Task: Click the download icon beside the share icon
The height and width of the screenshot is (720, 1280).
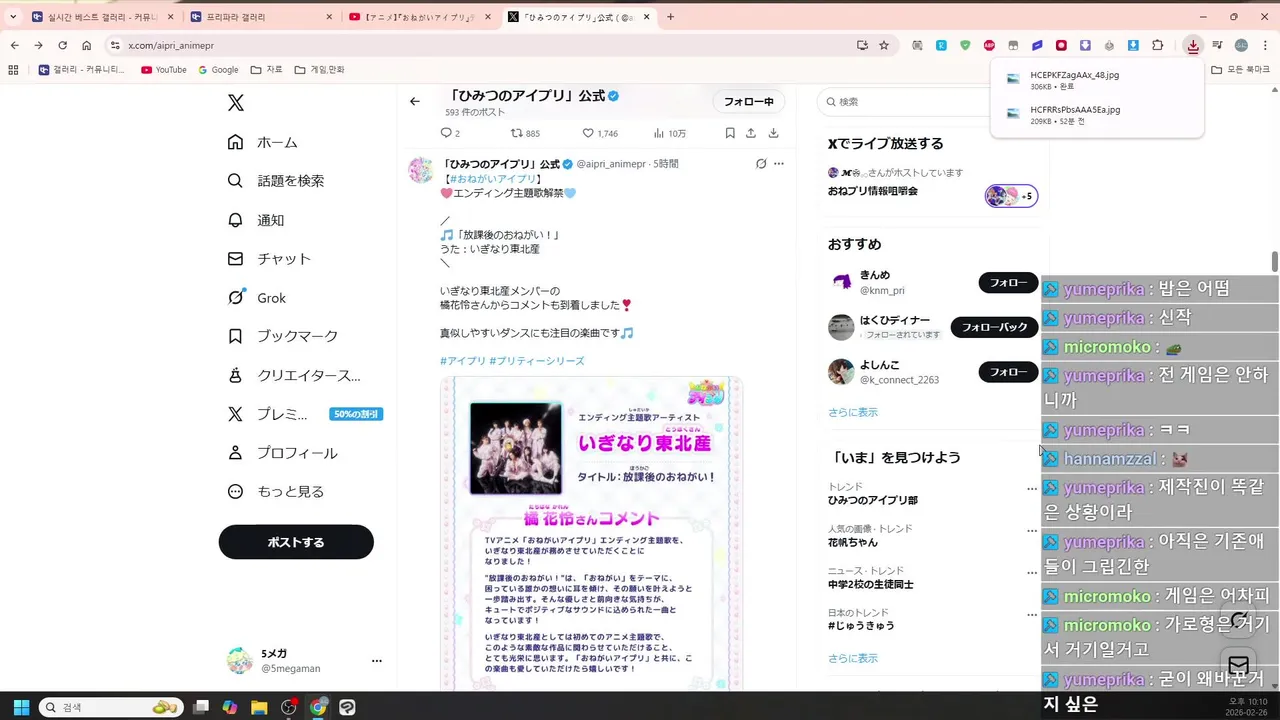Action: tap(773, 133)
